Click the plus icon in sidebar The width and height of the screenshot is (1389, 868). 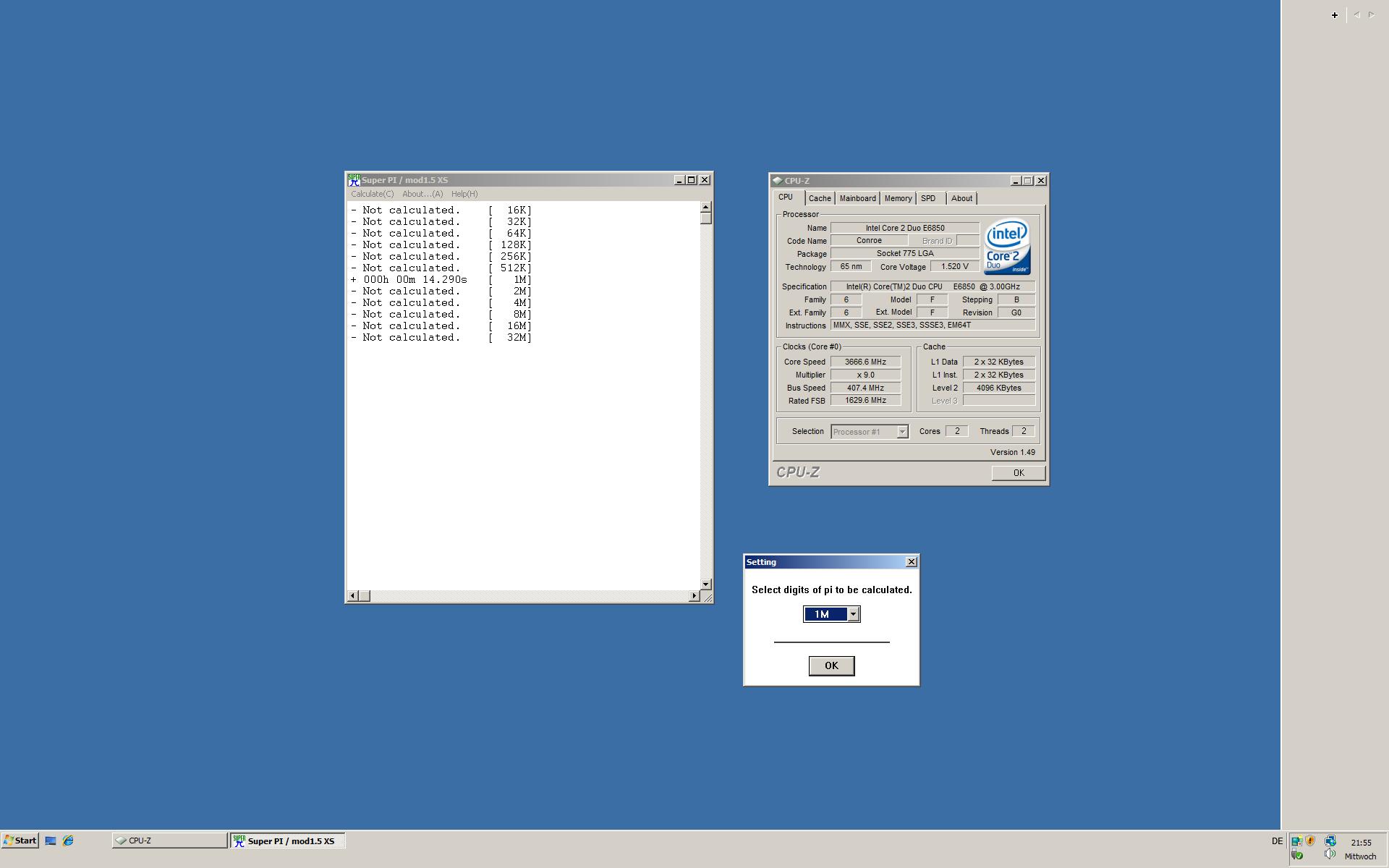[1335, 14]
